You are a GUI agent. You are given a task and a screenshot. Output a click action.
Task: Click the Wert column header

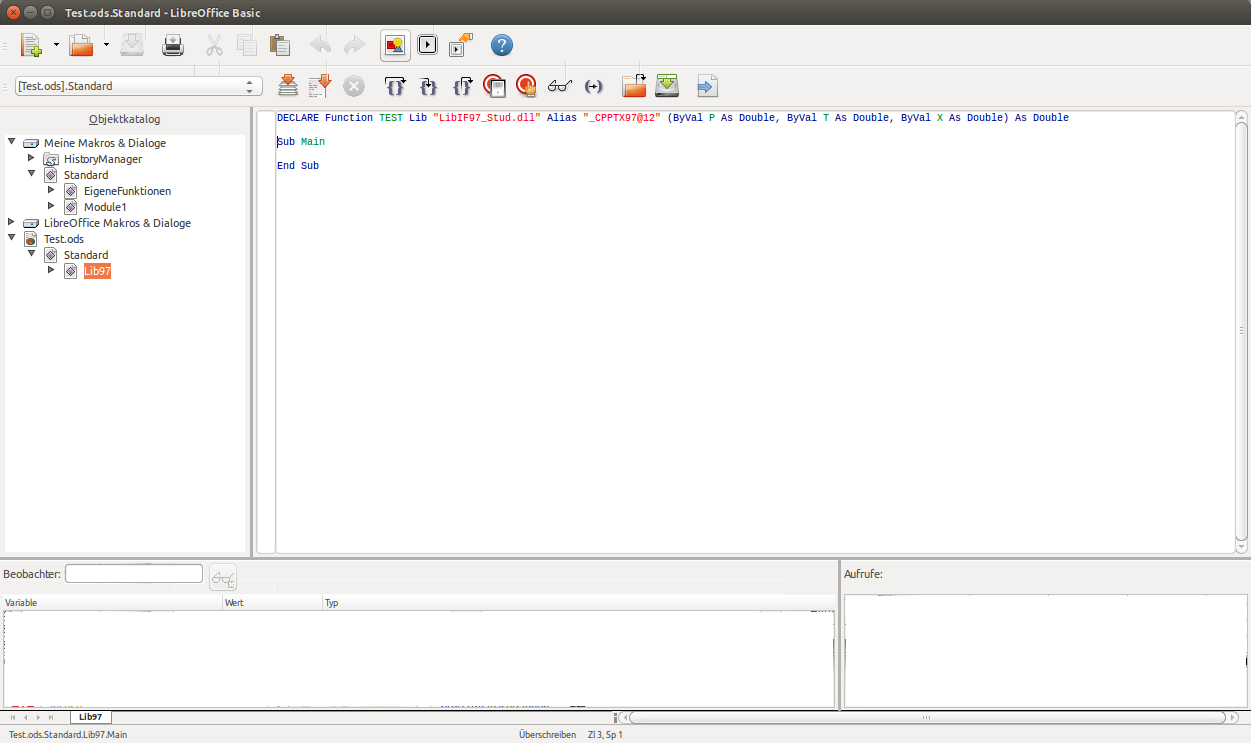pyautogui.click(x=272, y=603)
